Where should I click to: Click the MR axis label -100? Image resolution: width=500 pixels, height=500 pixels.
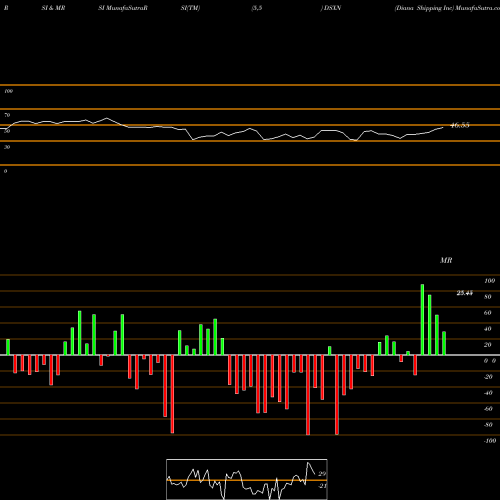pyautogui.click(x=490, y=441)
